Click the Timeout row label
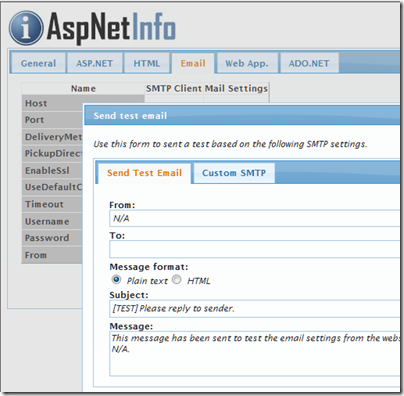The image size is (404, 396). (44, 204)
